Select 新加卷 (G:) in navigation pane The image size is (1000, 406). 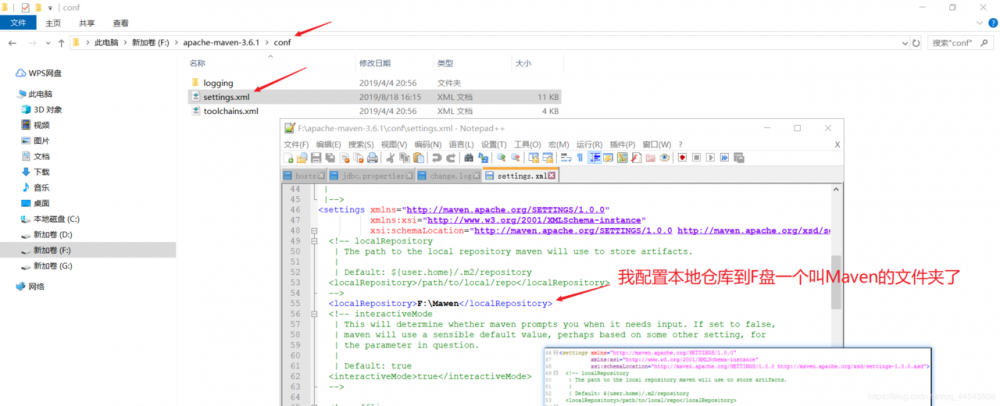point(52,266)
